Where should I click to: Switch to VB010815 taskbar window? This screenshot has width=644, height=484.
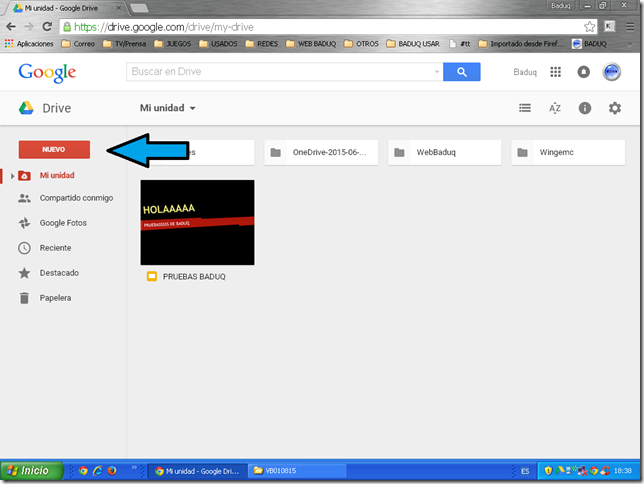tap(297, 471)
